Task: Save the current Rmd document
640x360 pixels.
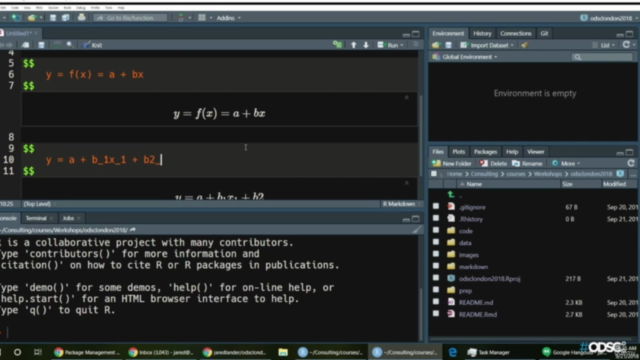Action: [x=41, y=45]
